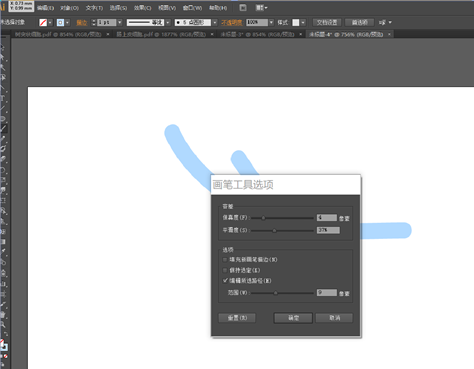Expand the stroke color dropdown arrow

tap(67, 22)
